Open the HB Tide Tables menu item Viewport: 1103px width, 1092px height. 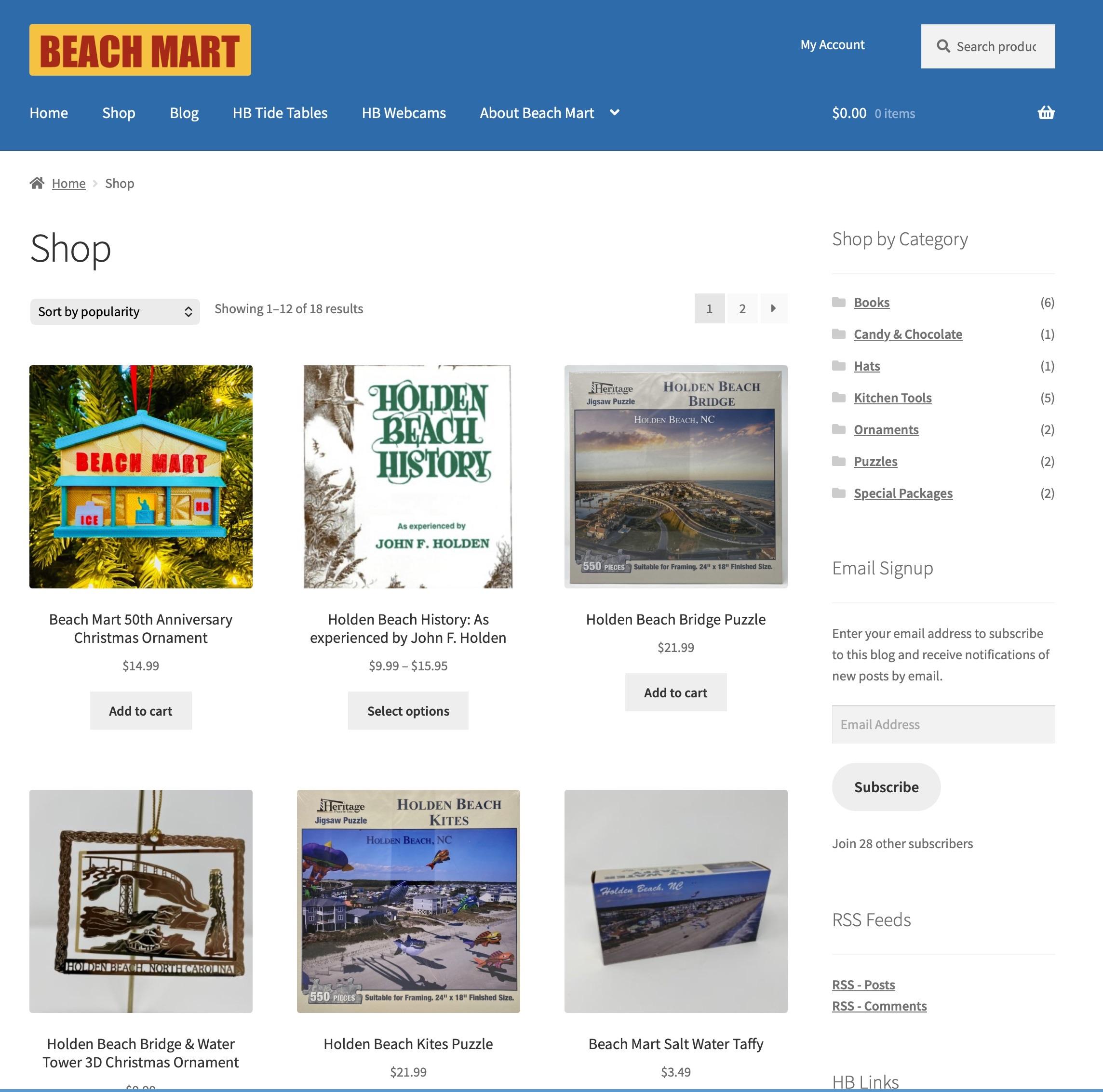[280, 113]
